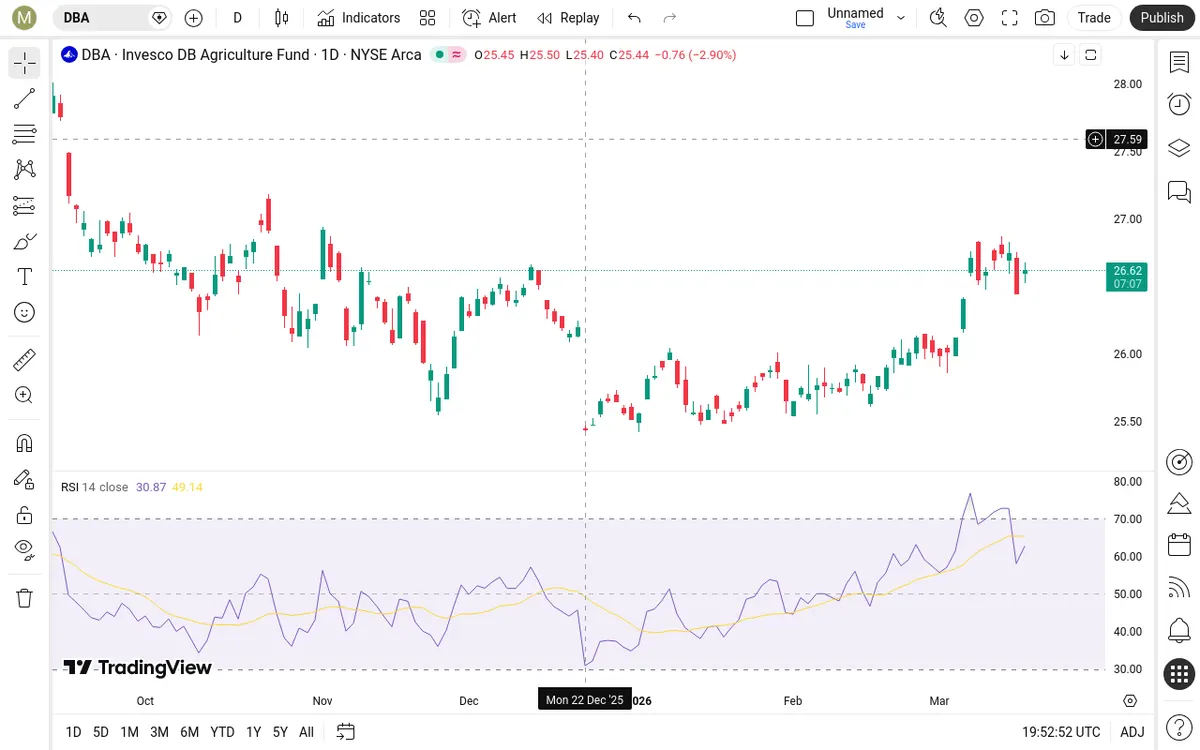
Task: Hide all drawings with eye icon
Action: (25, 550)
